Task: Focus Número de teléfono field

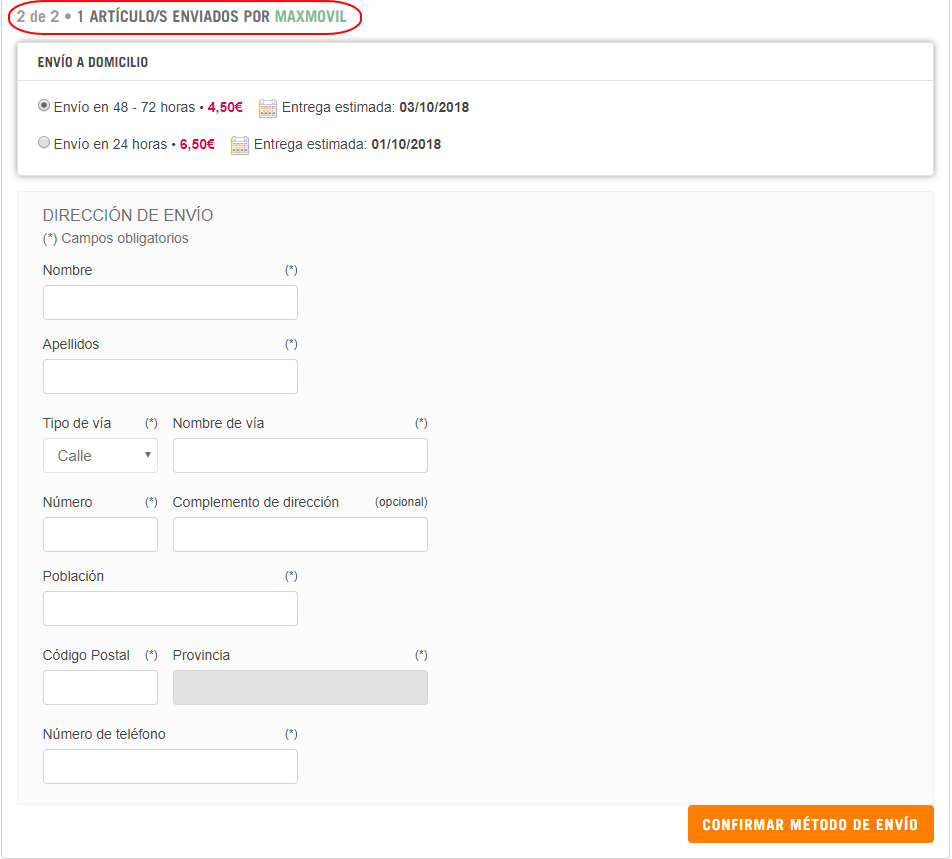Action: [170, 766]
